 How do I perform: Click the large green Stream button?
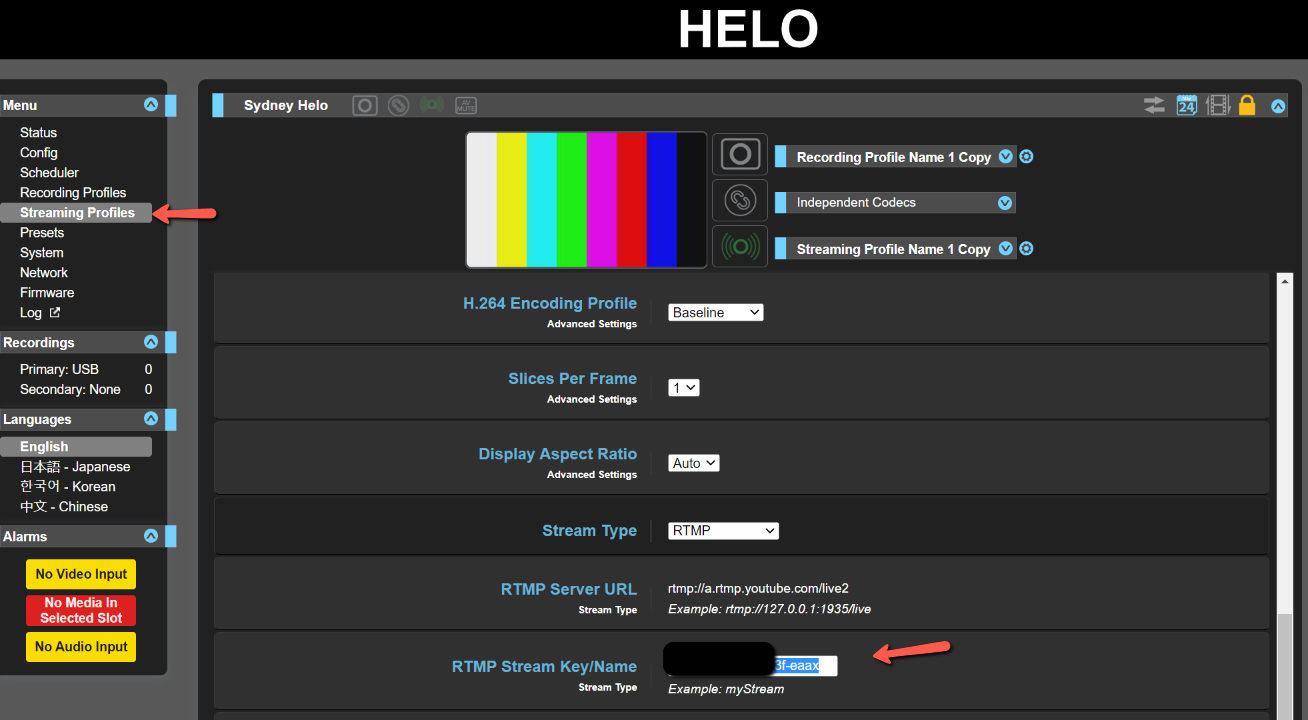coord(740,246)
